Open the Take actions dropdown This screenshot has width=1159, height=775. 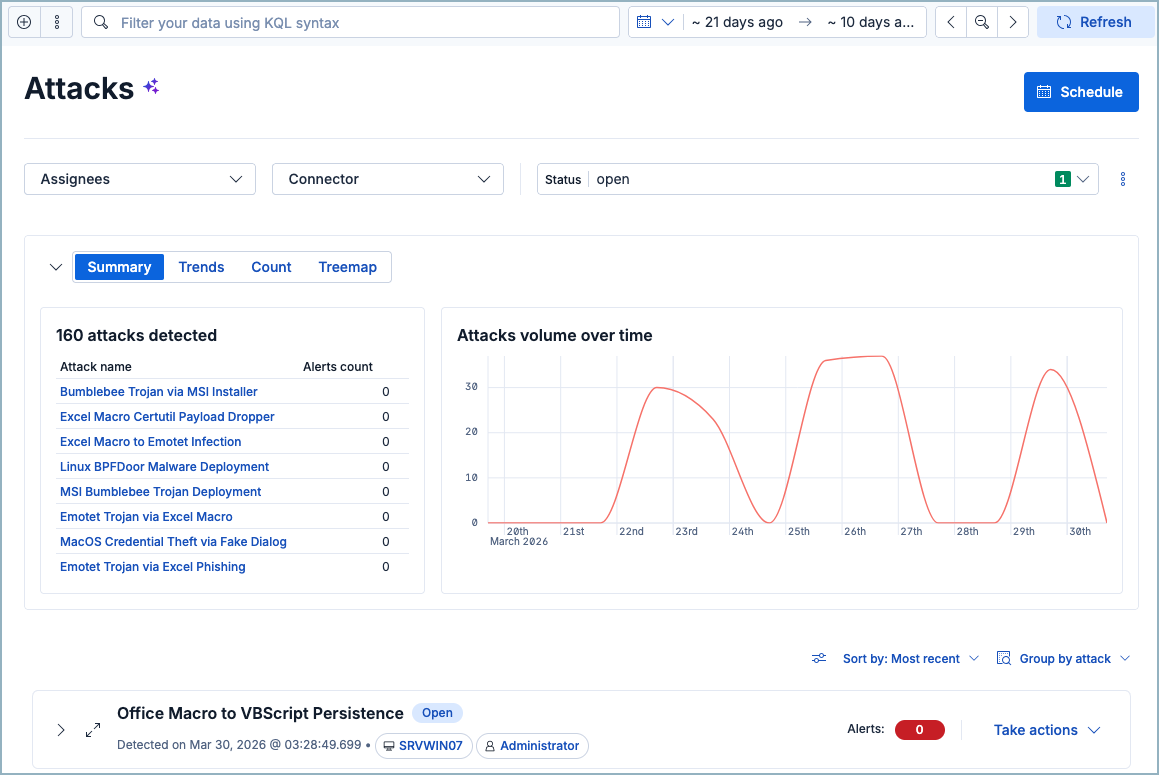click(x=1047, y=730)
